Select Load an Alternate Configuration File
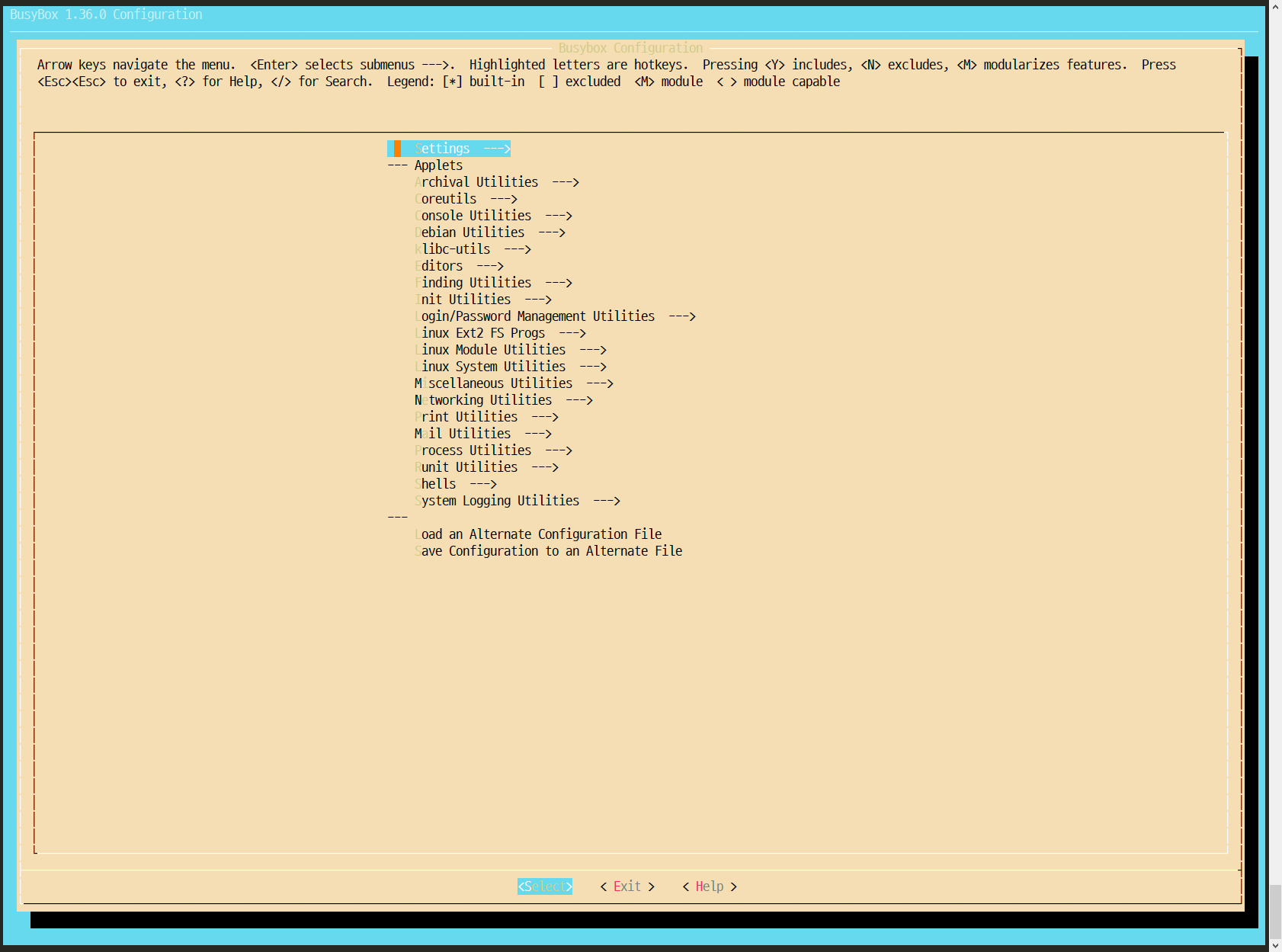This screenshot has width=1282, height=952. 538,534
